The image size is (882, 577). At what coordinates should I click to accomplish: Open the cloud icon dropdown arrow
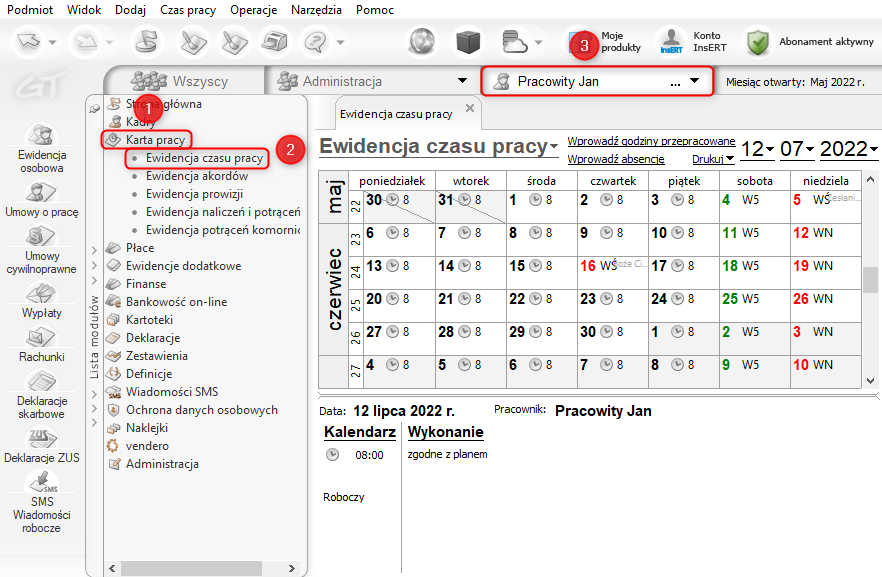coord(538,42)
